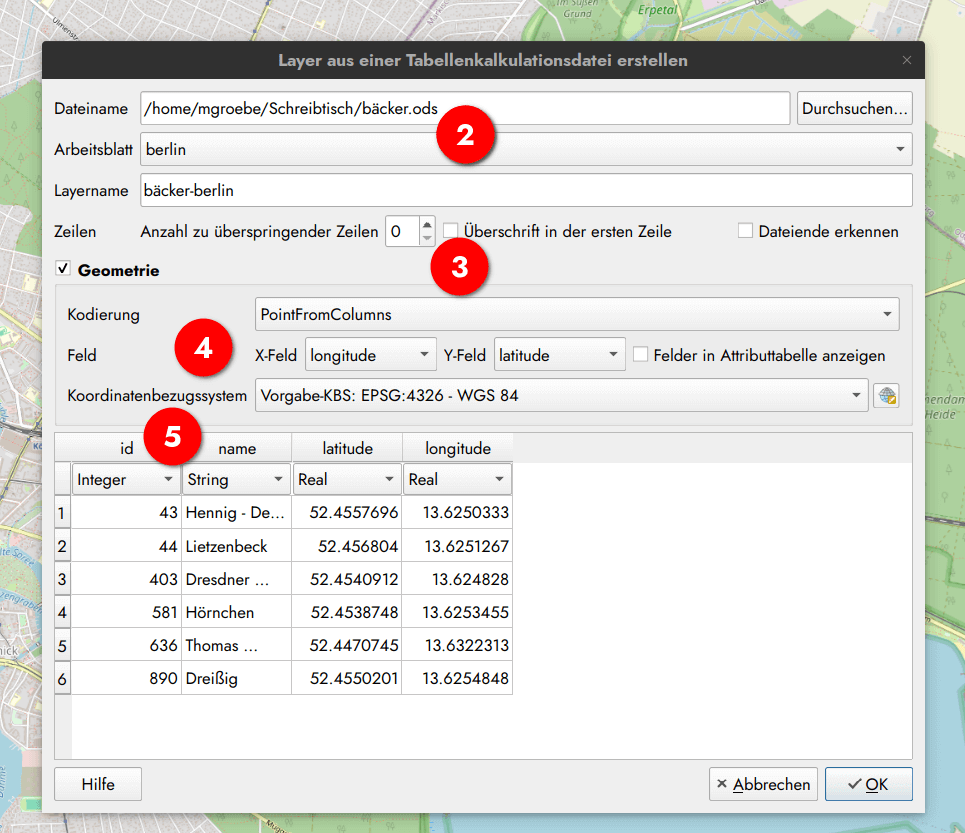965x833 pixels.
Task: Enable Überschrift in der ersten Zeile
Action: coord(450,231)
